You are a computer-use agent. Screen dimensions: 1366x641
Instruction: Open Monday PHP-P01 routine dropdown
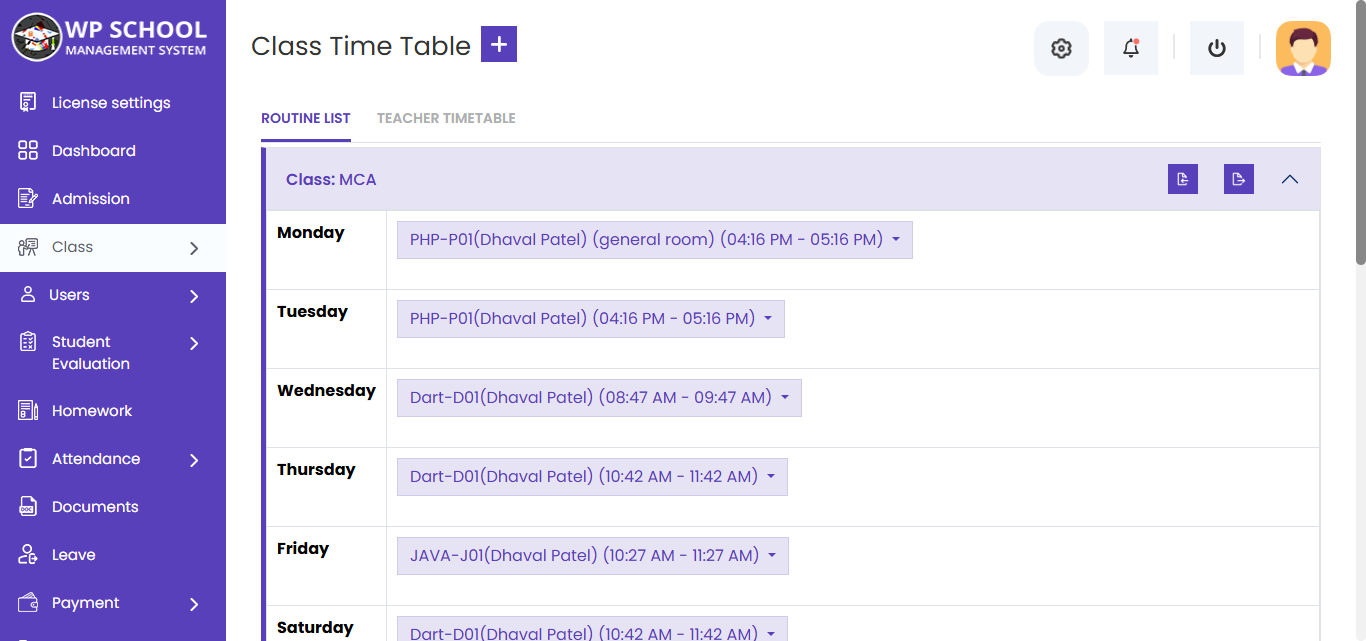(655, 240)
